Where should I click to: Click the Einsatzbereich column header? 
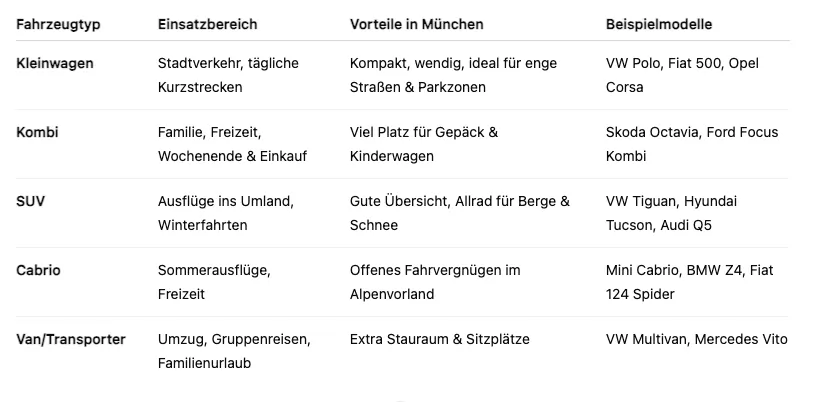coord(207,24)
